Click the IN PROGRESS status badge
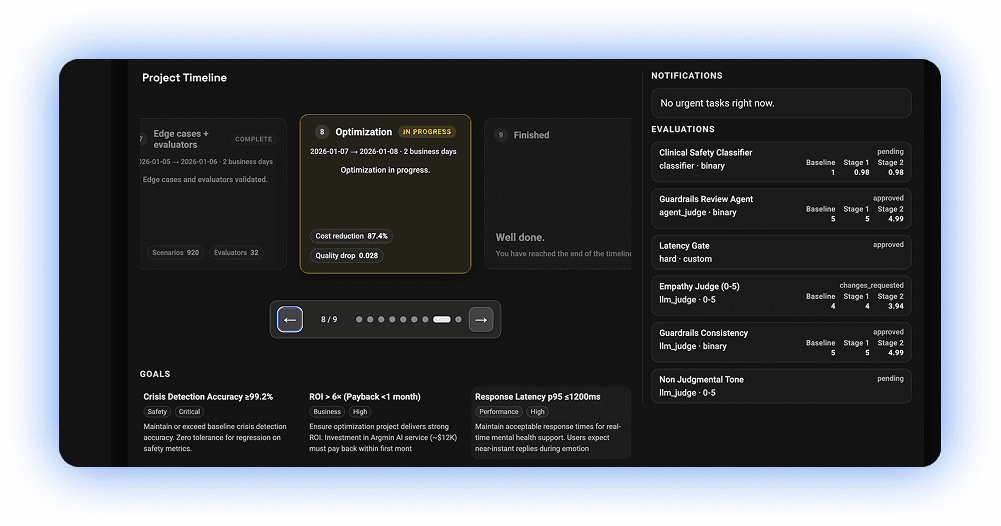1001x526 pixels. (426, 132)
